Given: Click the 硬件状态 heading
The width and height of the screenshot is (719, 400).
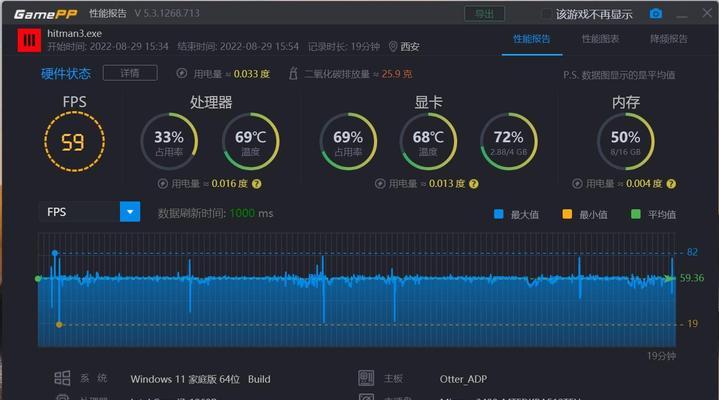Looking at the screenshot, I should point(66,73).
